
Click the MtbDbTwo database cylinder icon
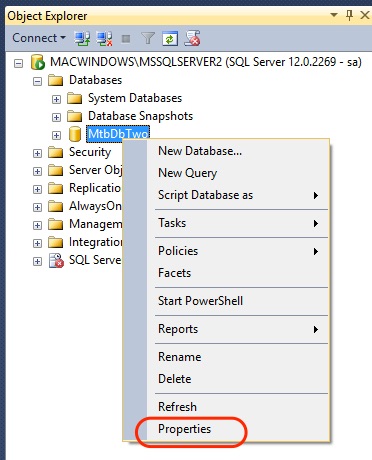(x=75, y=134)
